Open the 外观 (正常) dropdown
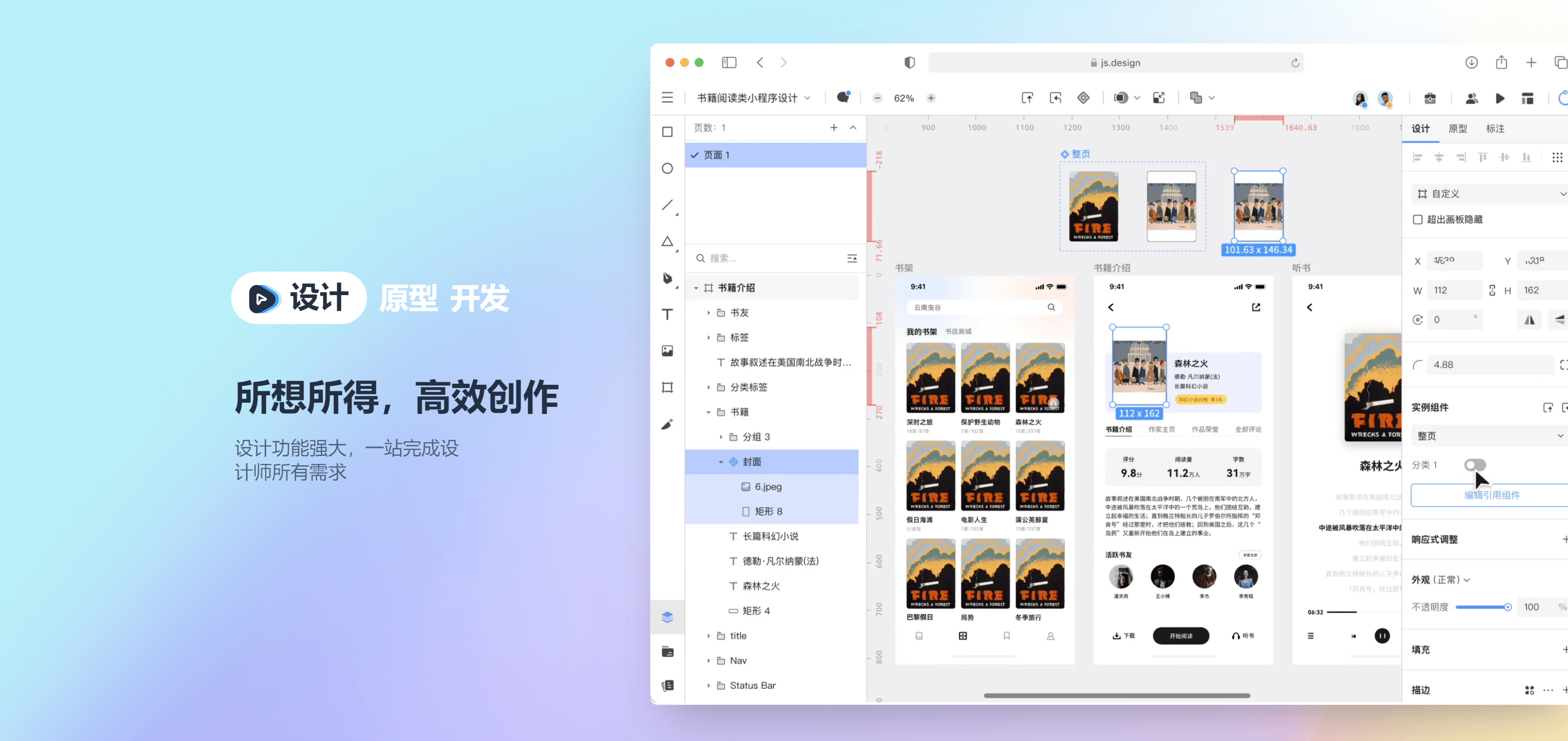1568x741 pixels. (1441, 580)
